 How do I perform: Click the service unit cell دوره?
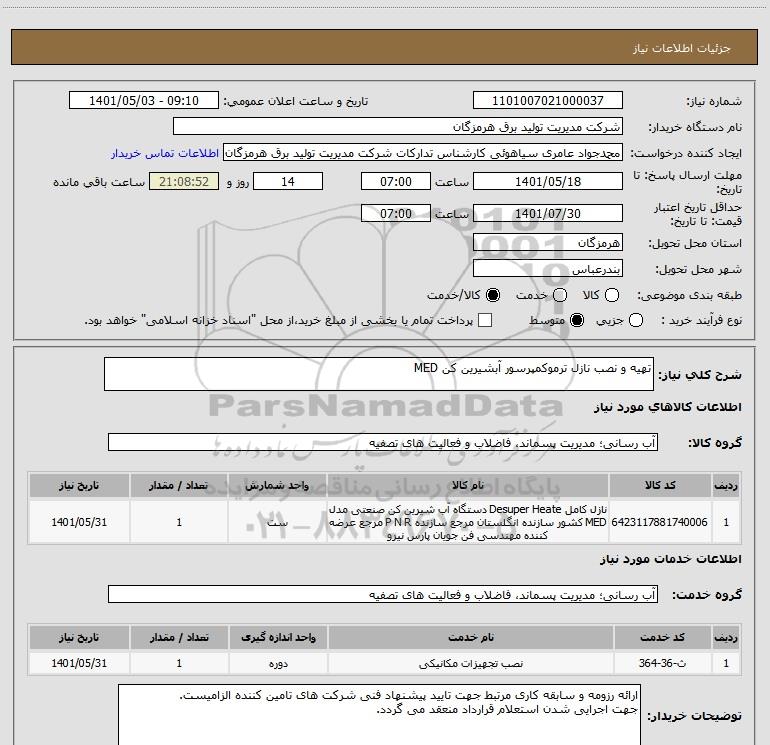278,663
